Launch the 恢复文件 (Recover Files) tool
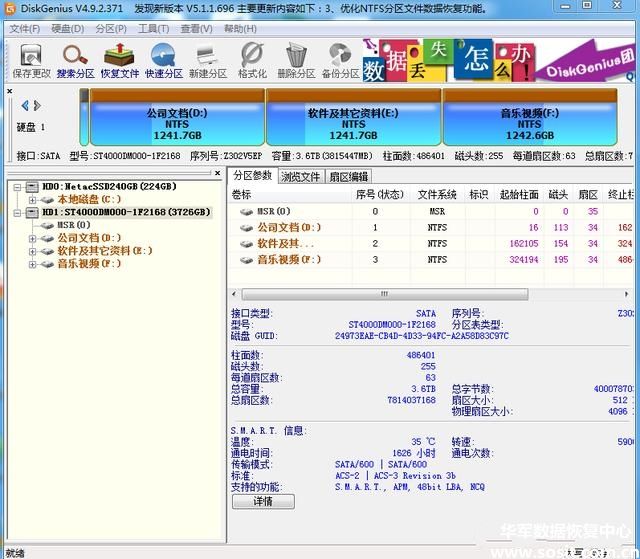 [x=119, y=59]
